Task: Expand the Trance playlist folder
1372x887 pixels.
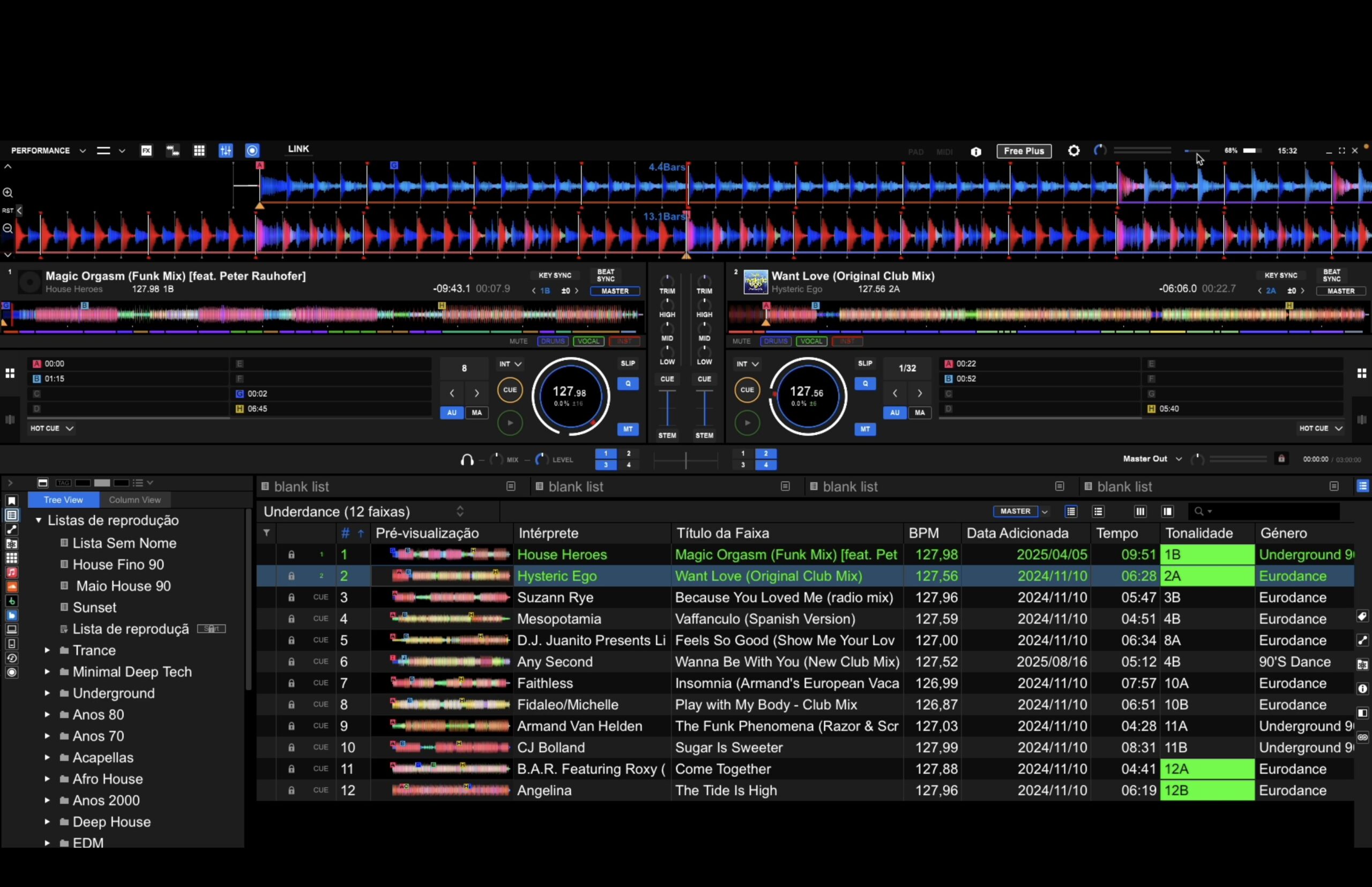Action: [x=47, y=650]
